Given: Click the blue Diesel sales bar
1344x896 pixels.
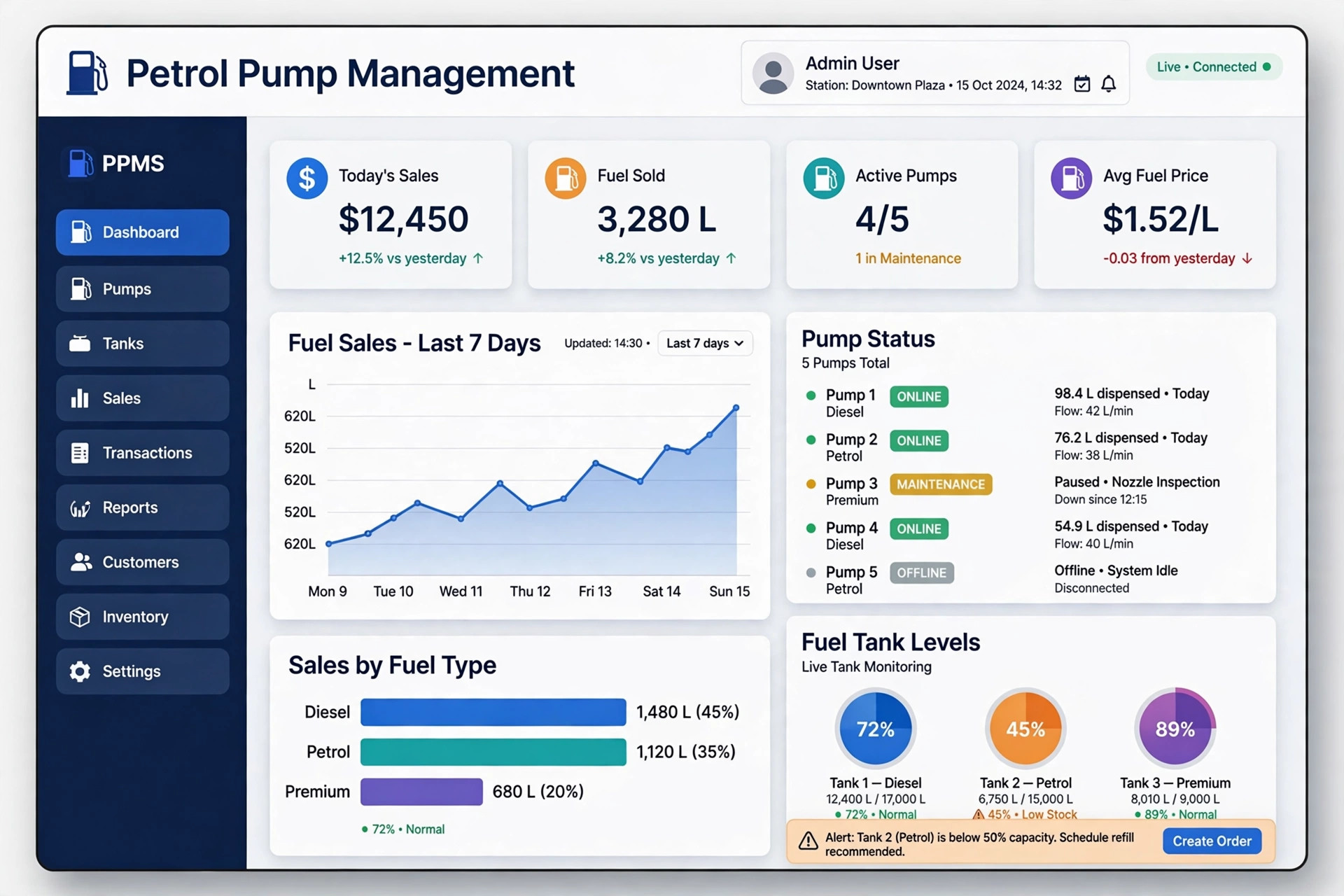Looking at the screenshot, I should [x=493, y=712].
